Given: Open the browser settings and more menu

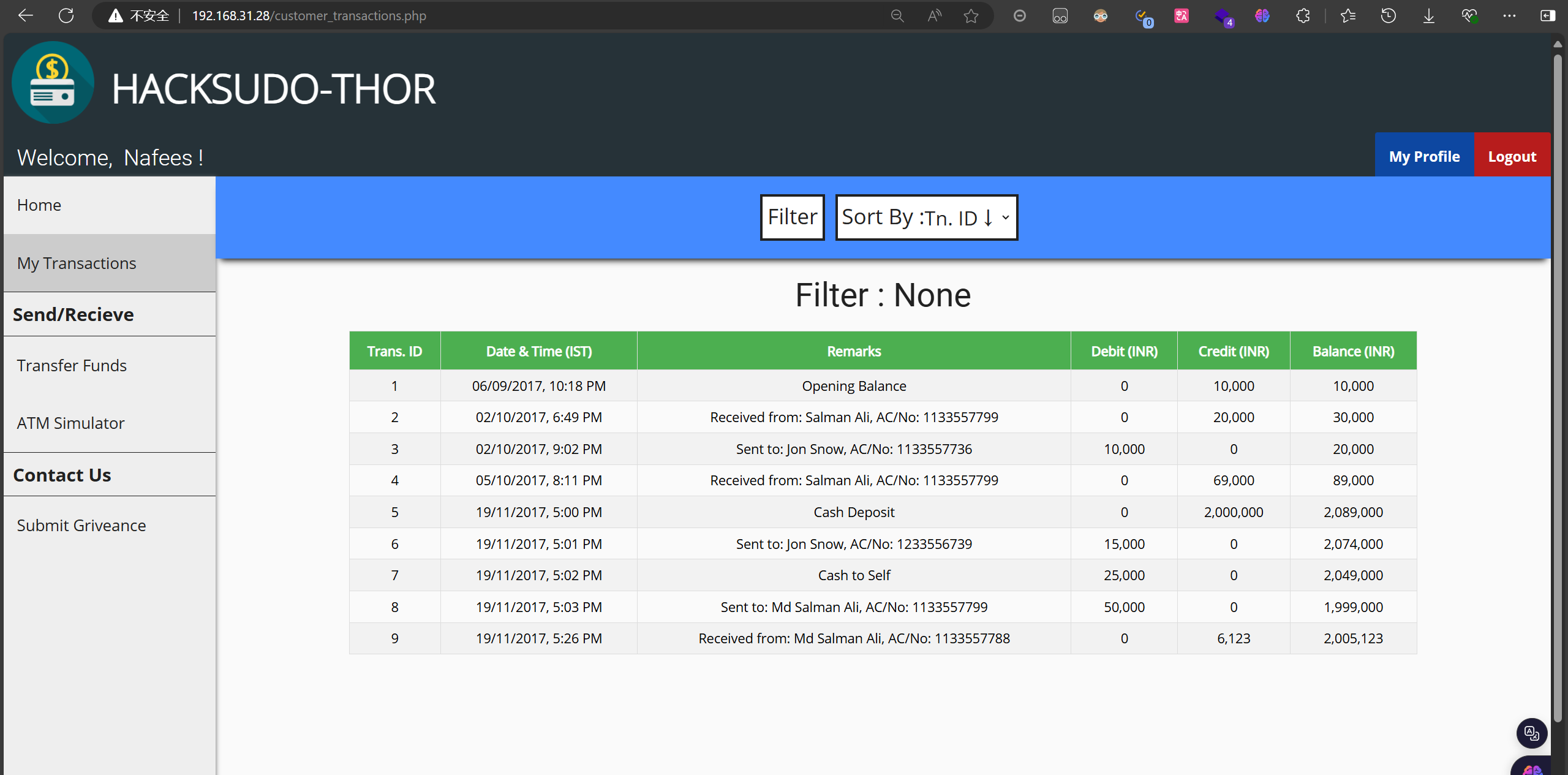Looking at the screenshot, I should (1509, 16).
